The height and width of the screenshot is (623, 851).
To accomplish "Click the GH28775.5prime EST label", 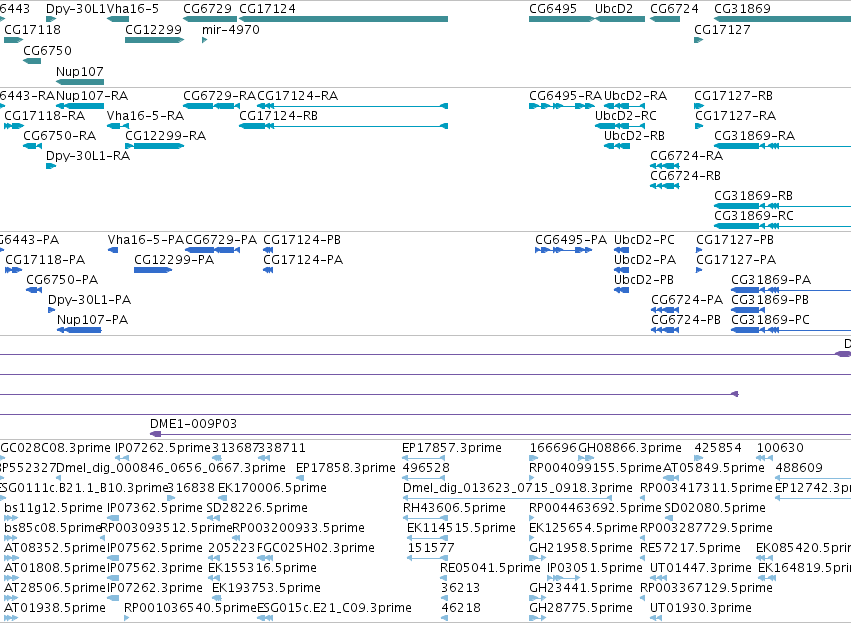I will [581, 608].
